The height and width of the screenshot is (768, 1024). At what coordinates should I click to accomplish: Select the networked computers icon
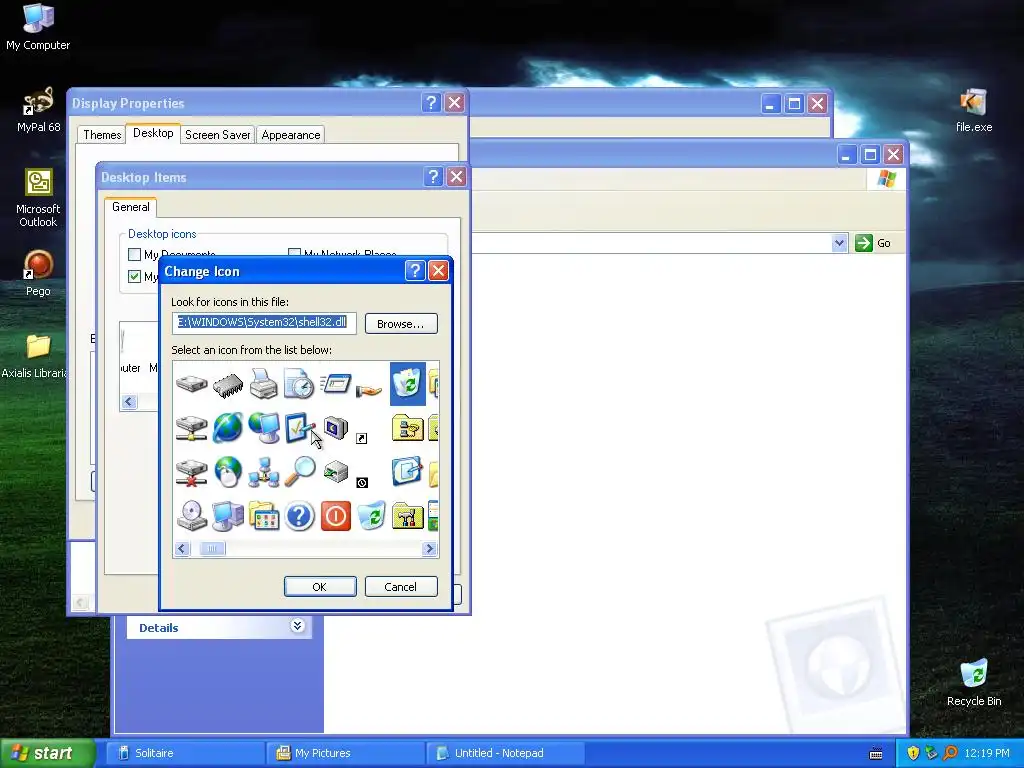point(264,472)
